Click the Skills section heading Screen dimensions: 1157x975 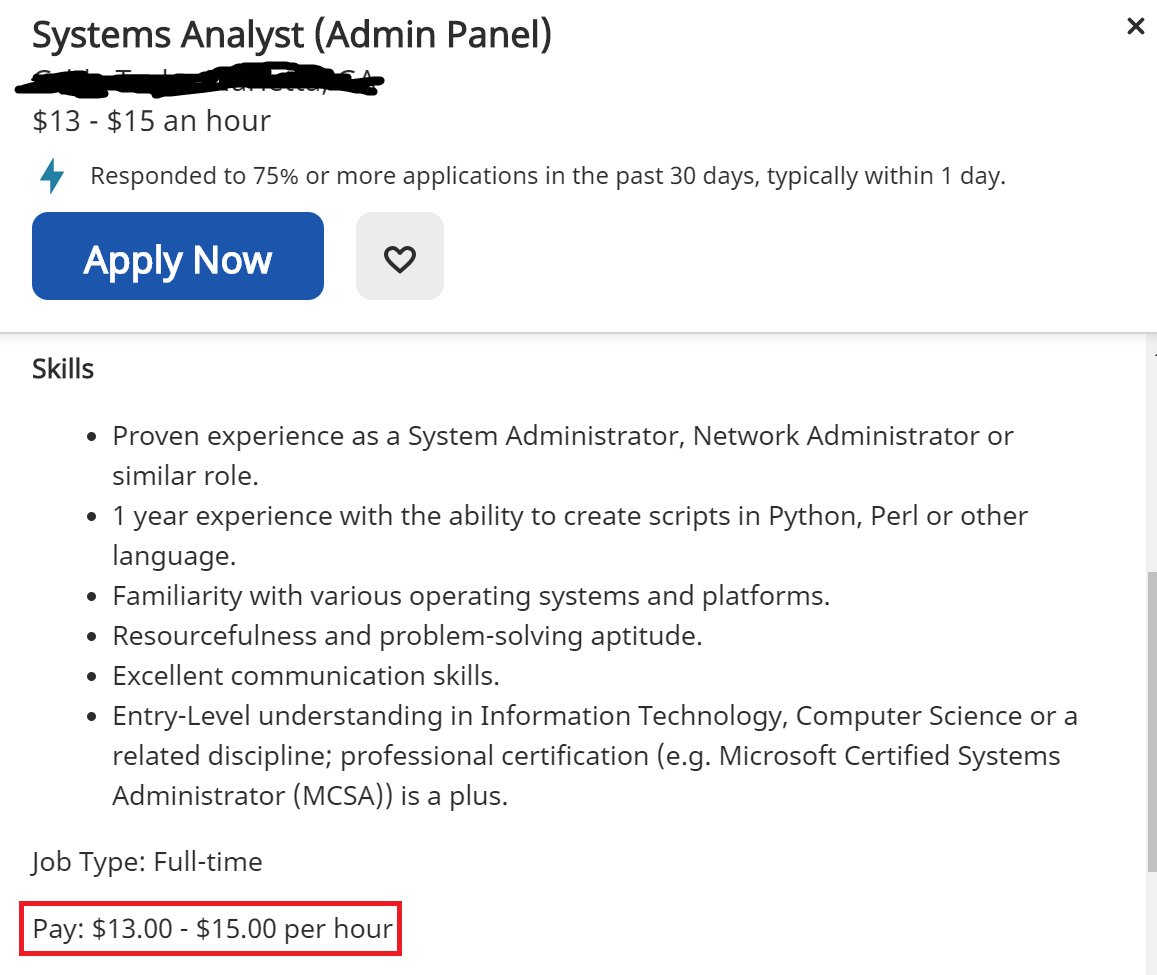(x=63, y=369)
